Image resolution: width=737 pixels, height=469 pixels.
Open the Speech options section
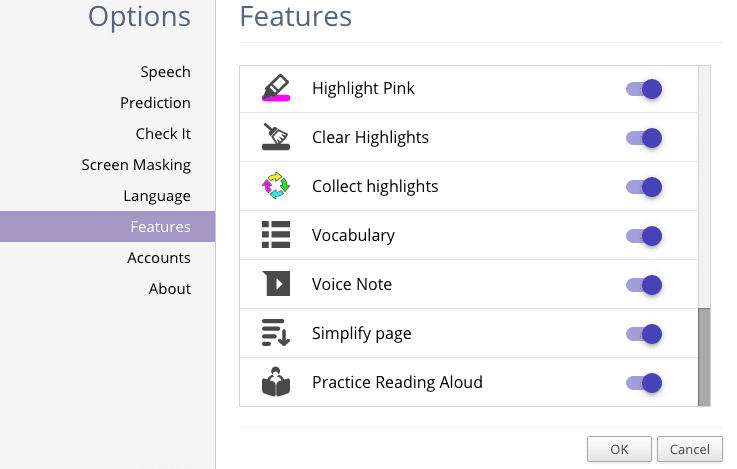(165, 72)
